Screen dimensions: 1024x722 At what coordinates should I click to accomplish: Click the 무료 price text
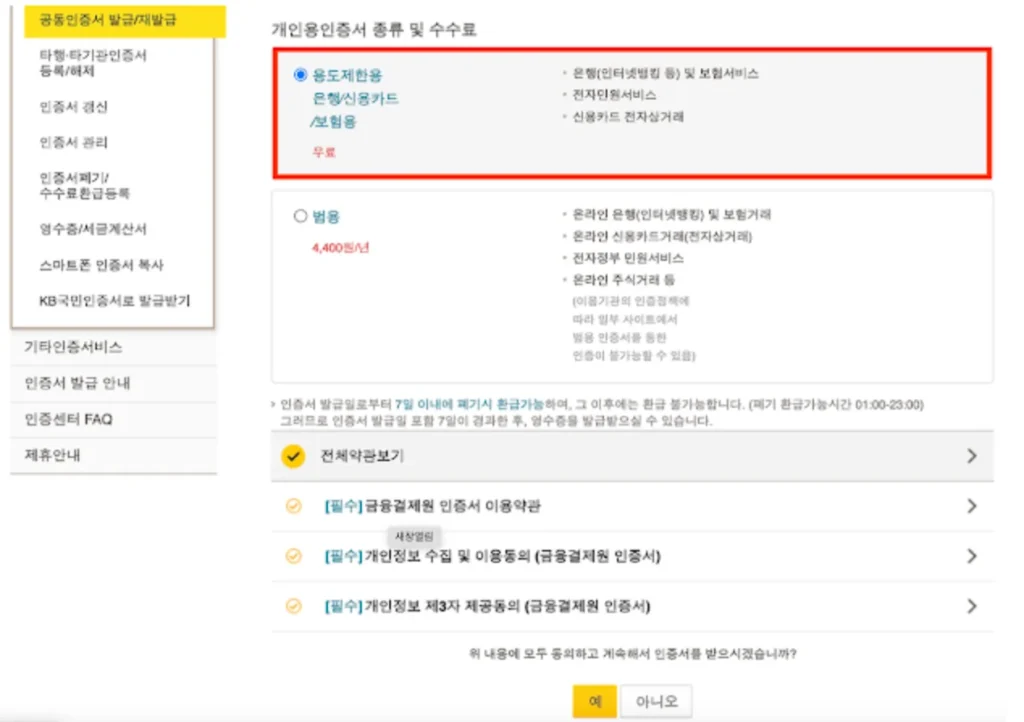coord(324,152)
